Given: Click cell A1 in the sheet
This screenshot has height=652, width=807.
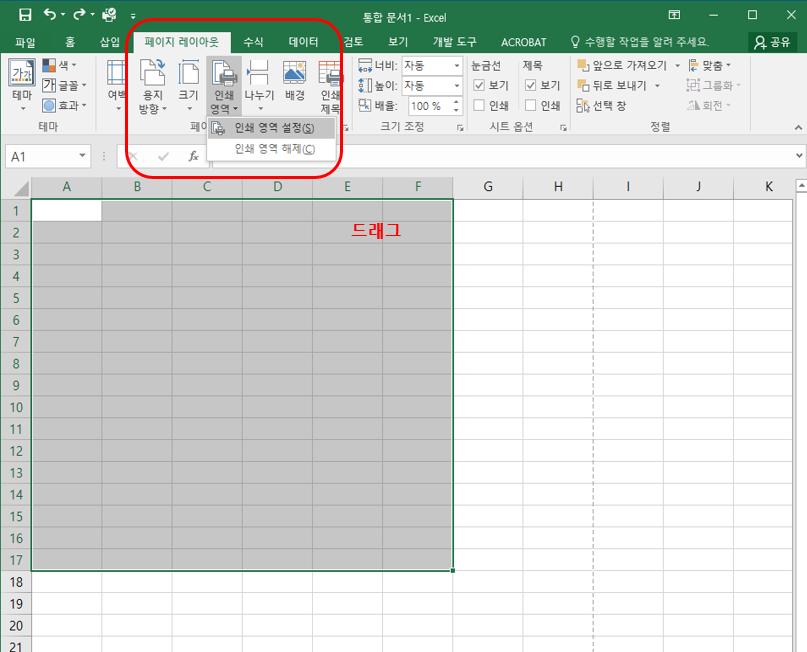Looking at the screenshot, I should tap(67, 210).
